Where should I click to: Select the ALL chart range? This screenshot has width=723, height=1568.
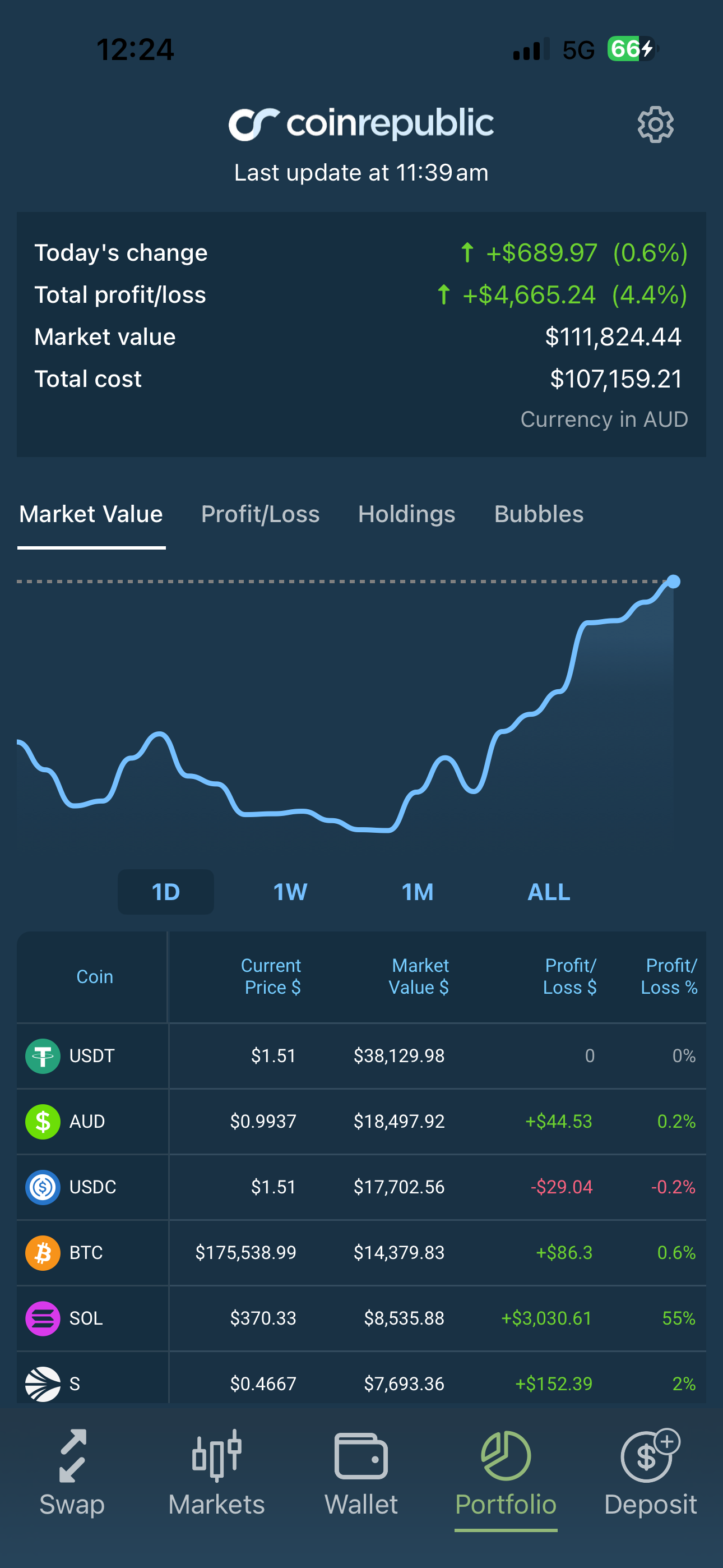pos(549,892)
